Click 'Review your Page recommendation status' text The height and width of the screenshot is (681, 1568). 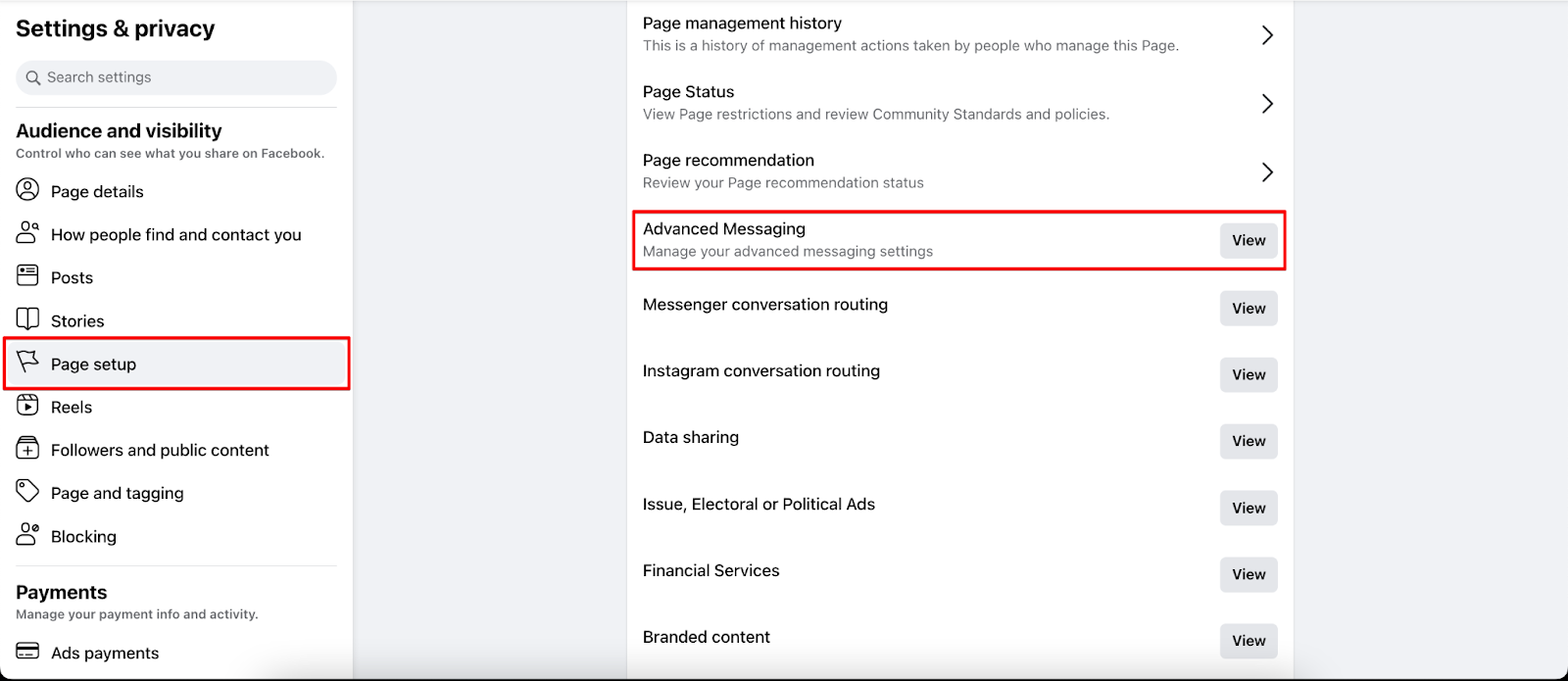tap(783, 183)
